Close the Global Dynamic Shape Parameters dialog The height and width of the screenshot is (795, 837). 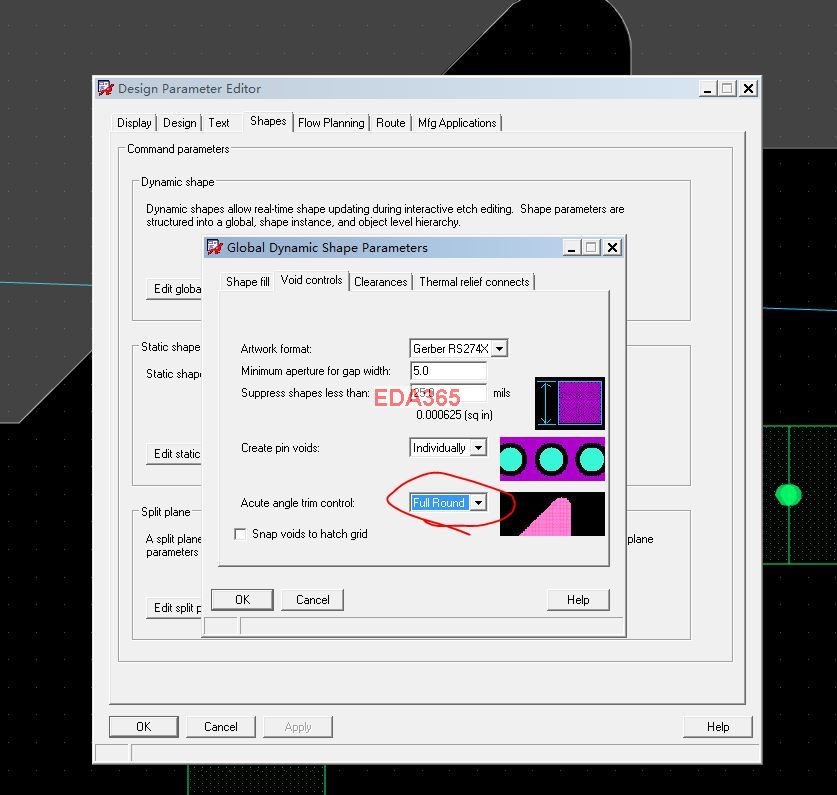pyautogui.click(x=612, y=247)
